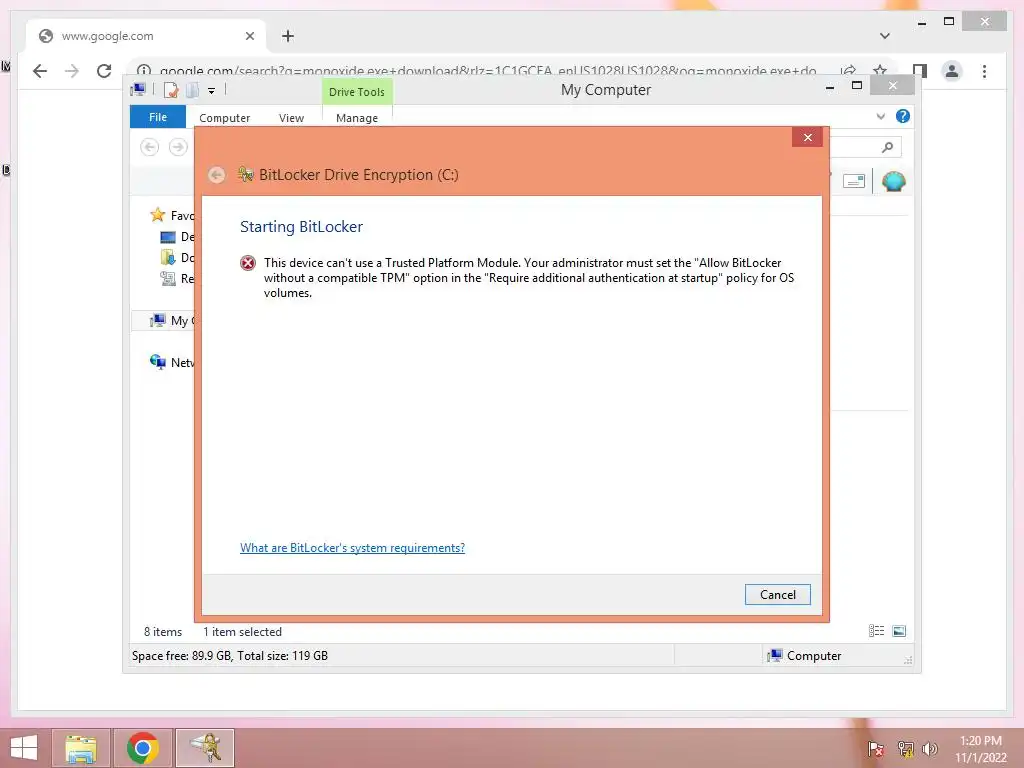
Task: Open Chrome profile avatar
Action: [x=952, y=71]
